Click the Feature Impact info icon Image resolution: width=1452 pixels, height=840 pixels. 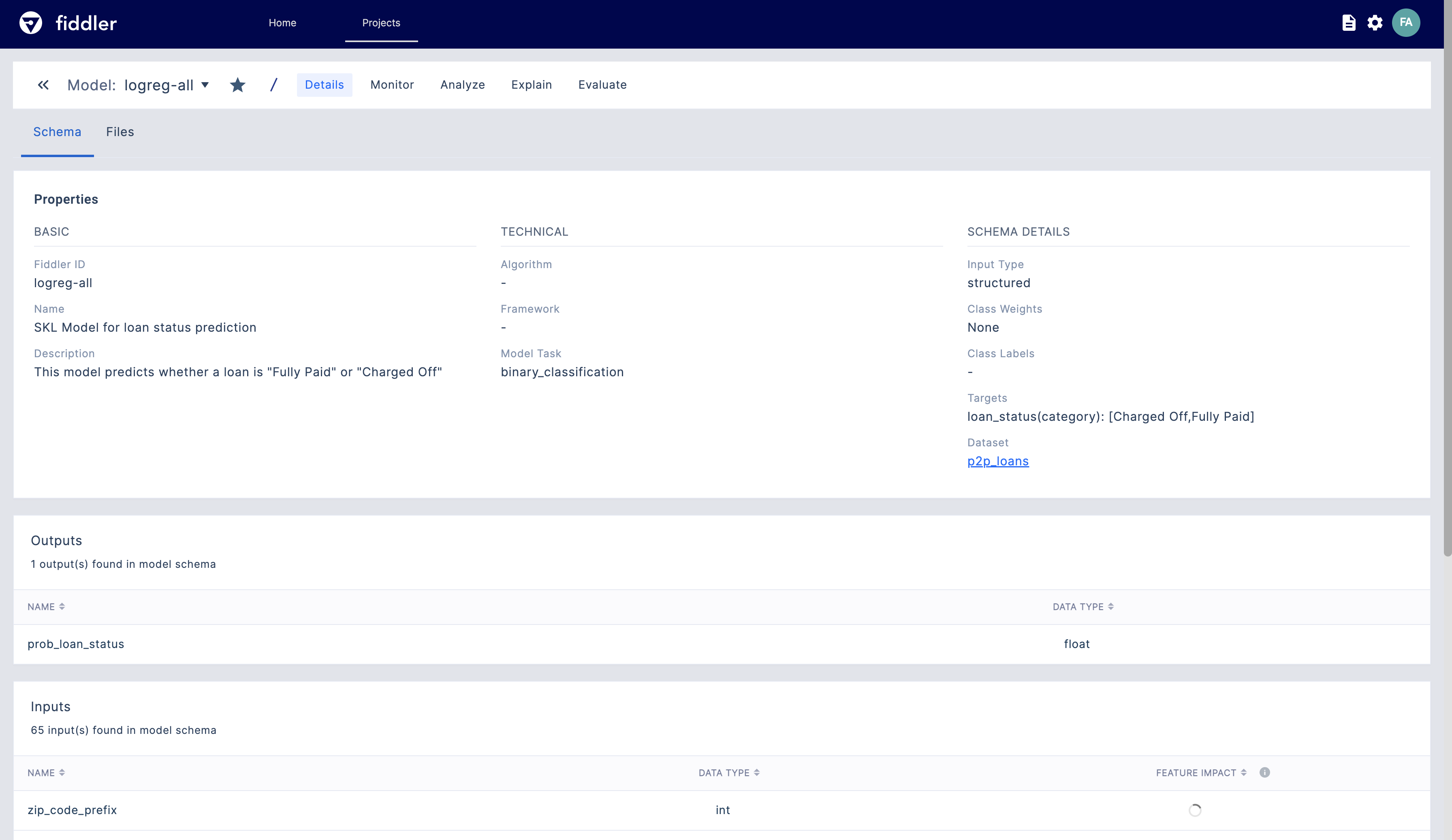1264,773
